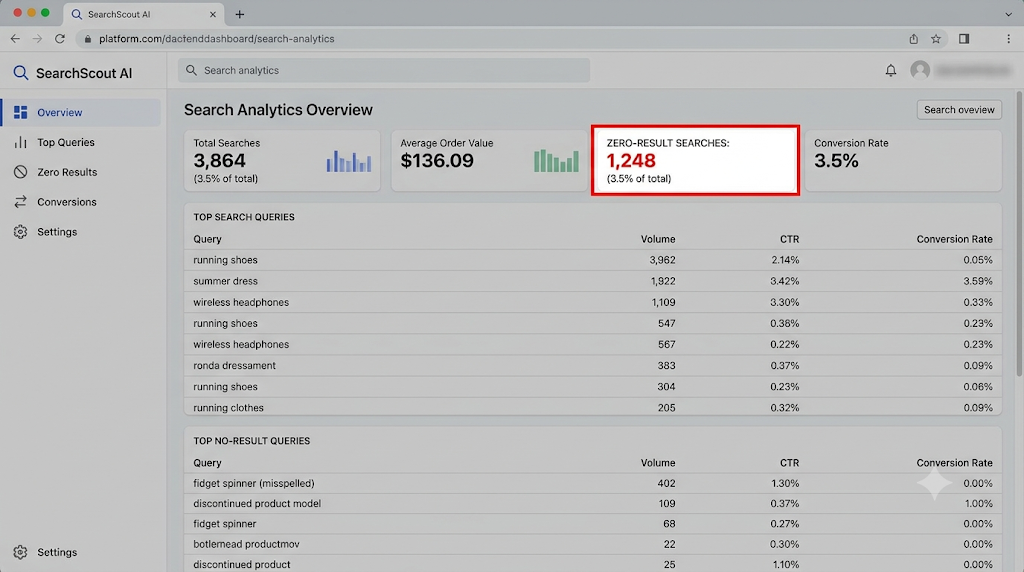Select the SearchScout AI browser tab

tap(144, 14)
